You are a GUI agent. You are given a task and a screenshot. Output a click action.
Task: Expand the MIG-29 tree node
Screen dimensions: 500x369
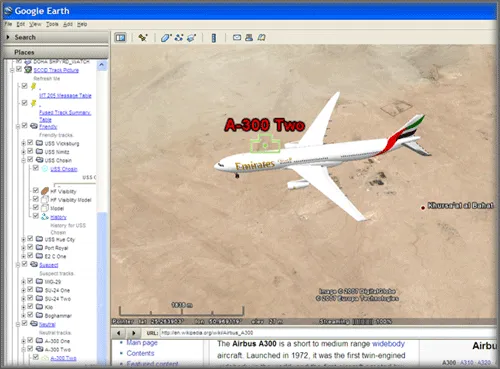pos(23,282)
